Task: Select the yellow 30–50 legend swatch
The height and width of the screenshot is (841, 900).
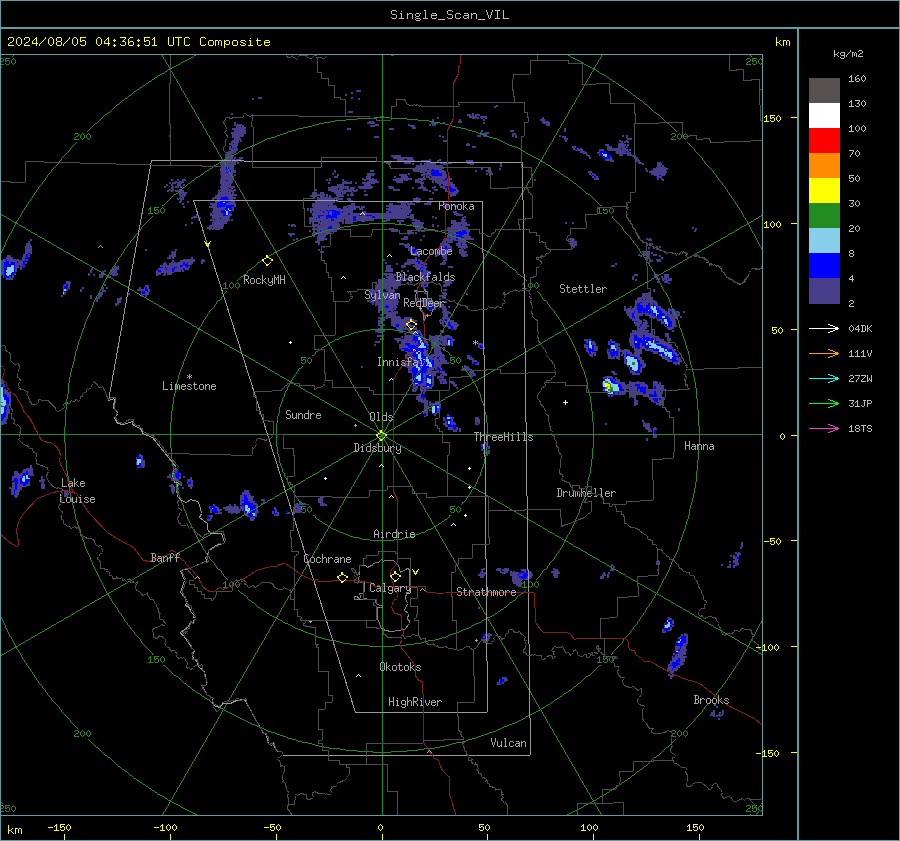Action: (824, 191)
